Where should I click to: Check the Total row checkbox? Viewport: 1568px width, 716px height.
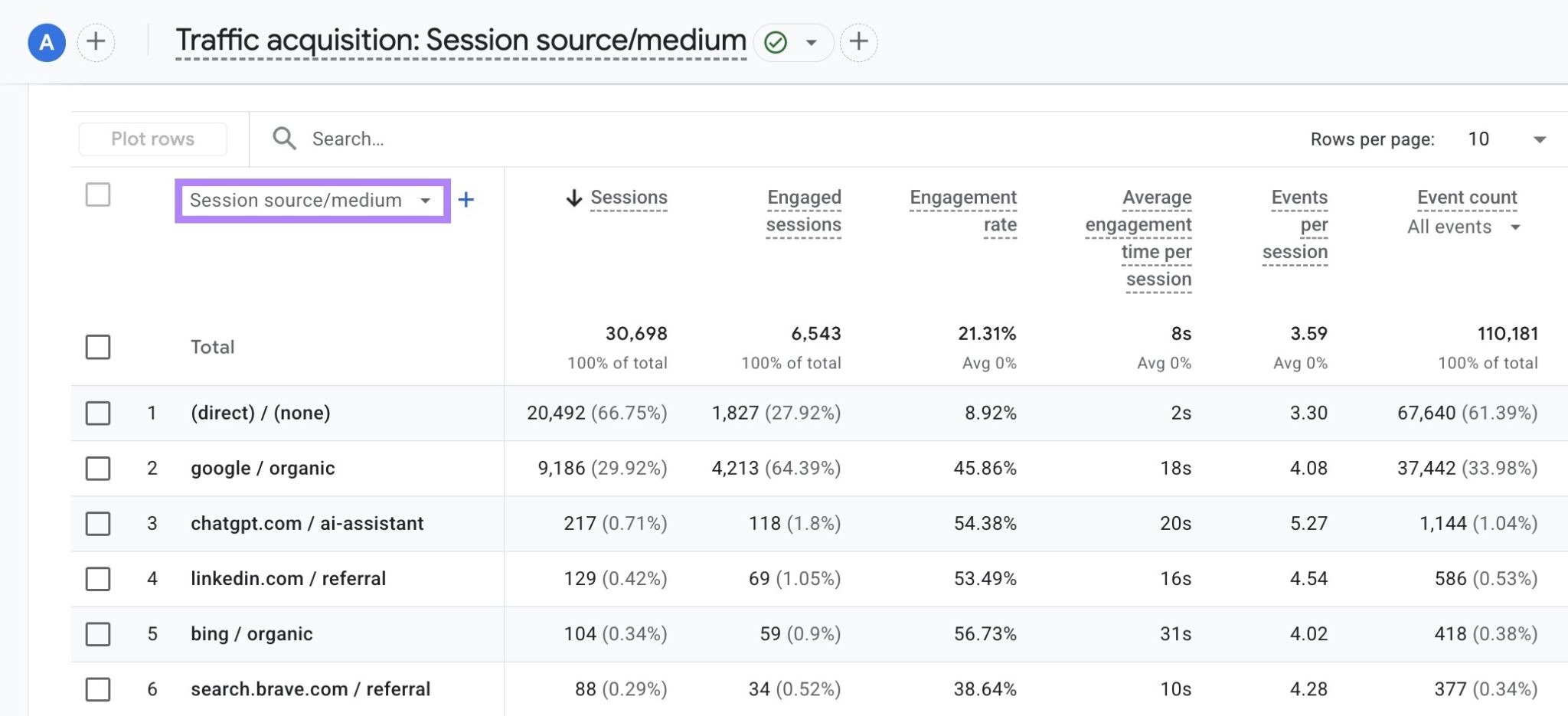98,347
